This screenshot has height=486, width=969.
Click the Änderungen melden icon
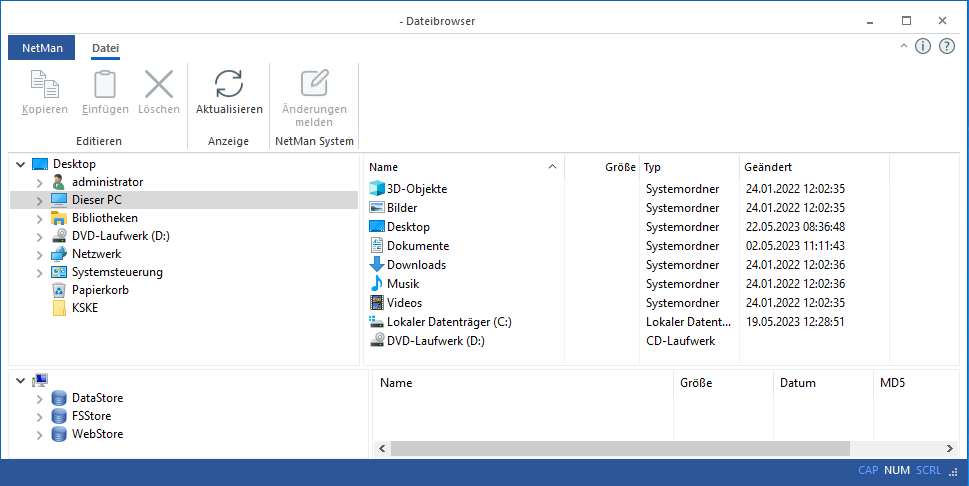coord(314,83)
